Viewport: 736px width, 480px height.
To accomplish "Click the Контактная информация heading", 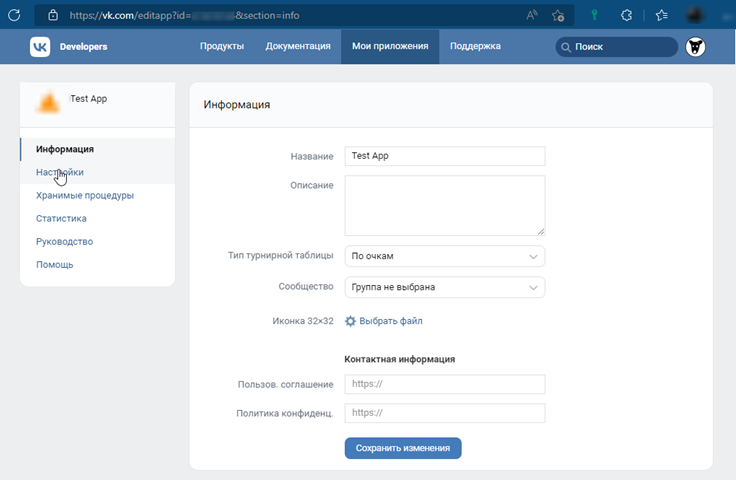I will tap(400, 359).
